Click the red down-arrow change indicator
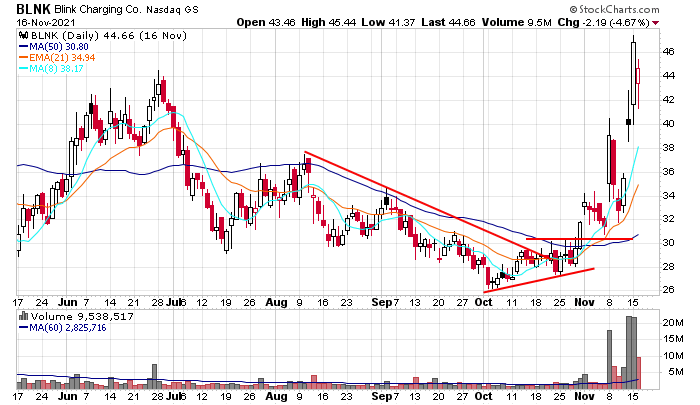The height and width of the screenshot is (405, 700). coord(655,23)
